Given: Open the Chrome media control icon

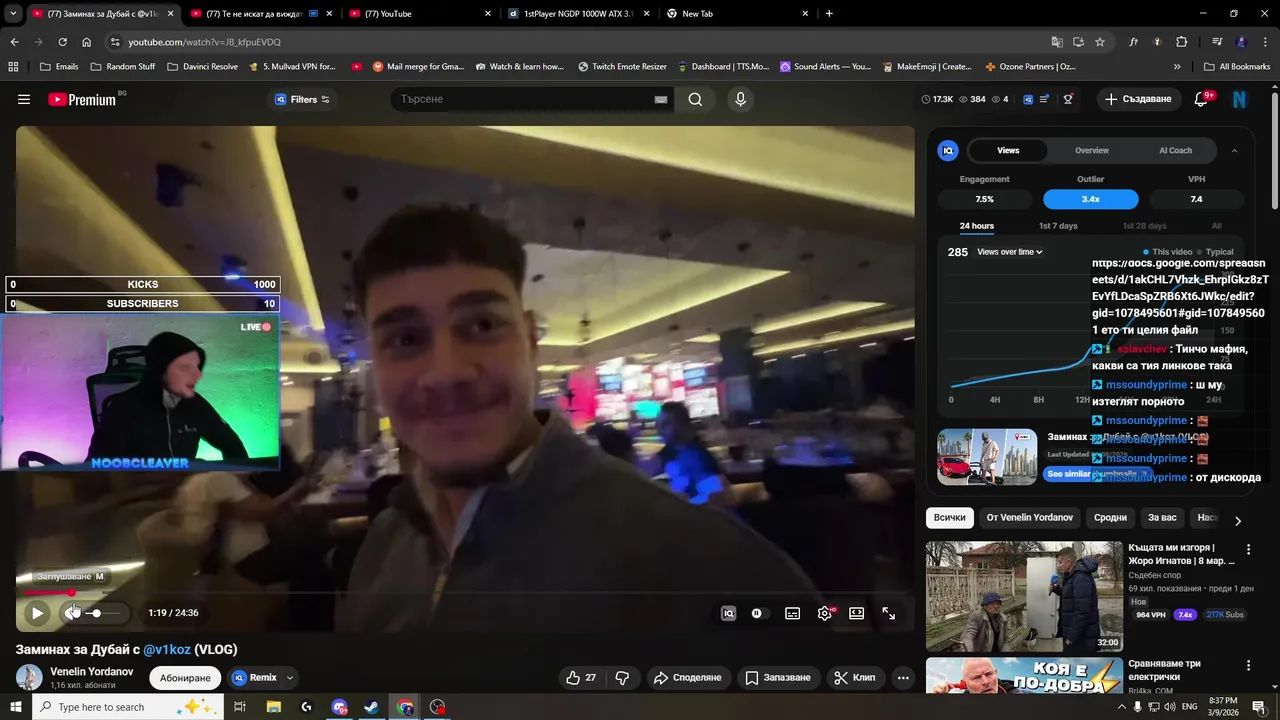Looking at the screenshot, I should [1217, 42].
